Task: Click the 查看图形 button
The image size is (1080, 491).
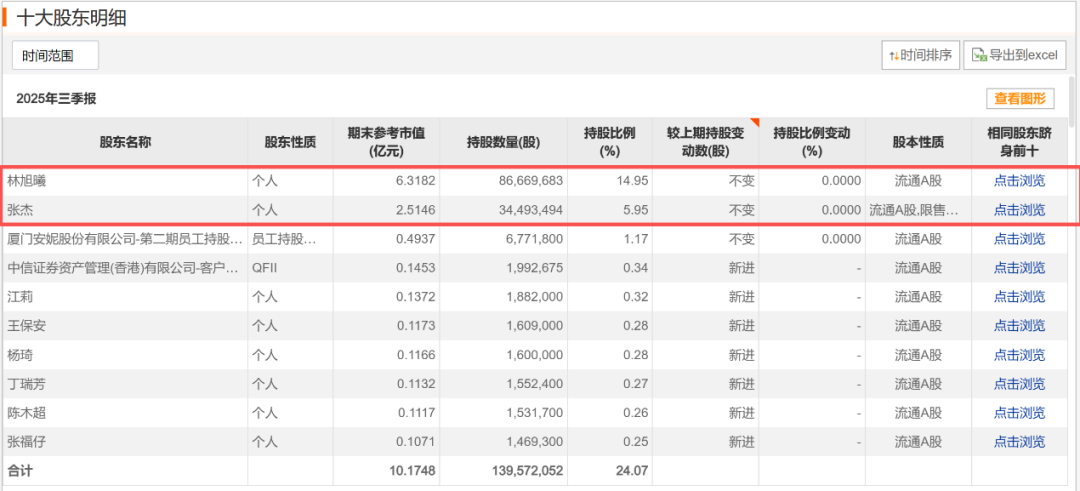Action: [1020, 98]
